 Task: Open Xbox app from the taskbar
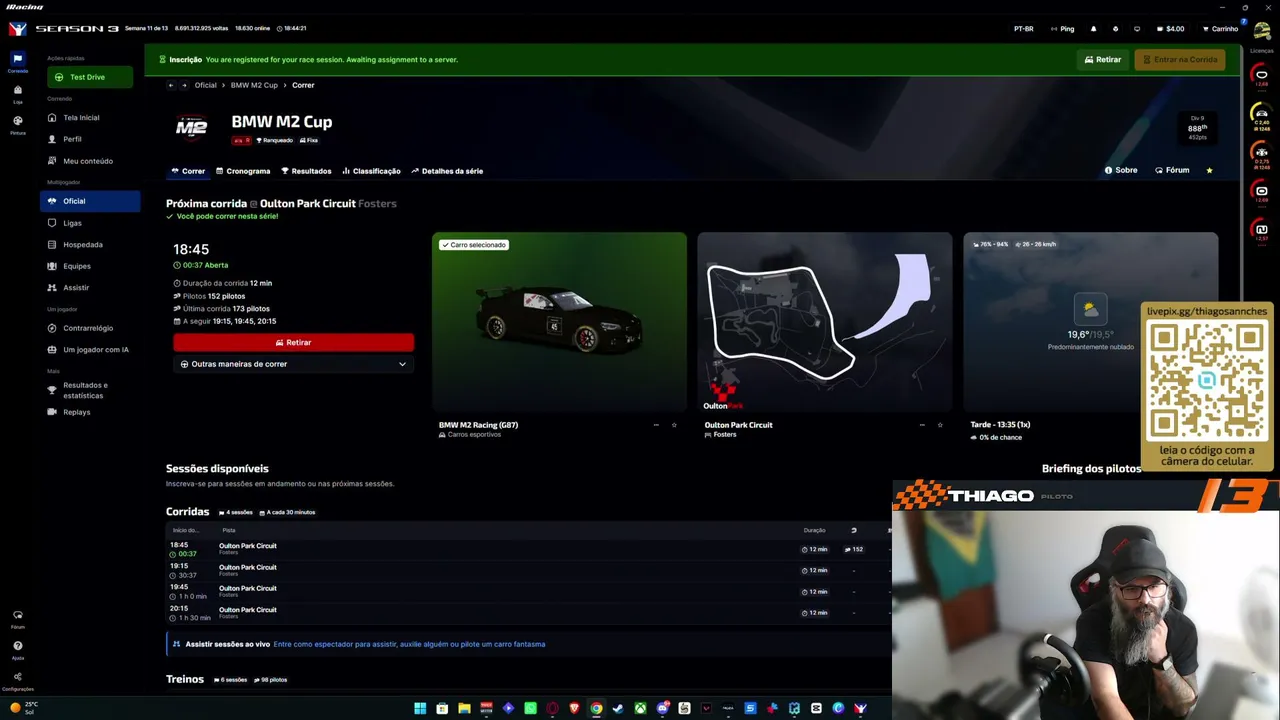640,708
